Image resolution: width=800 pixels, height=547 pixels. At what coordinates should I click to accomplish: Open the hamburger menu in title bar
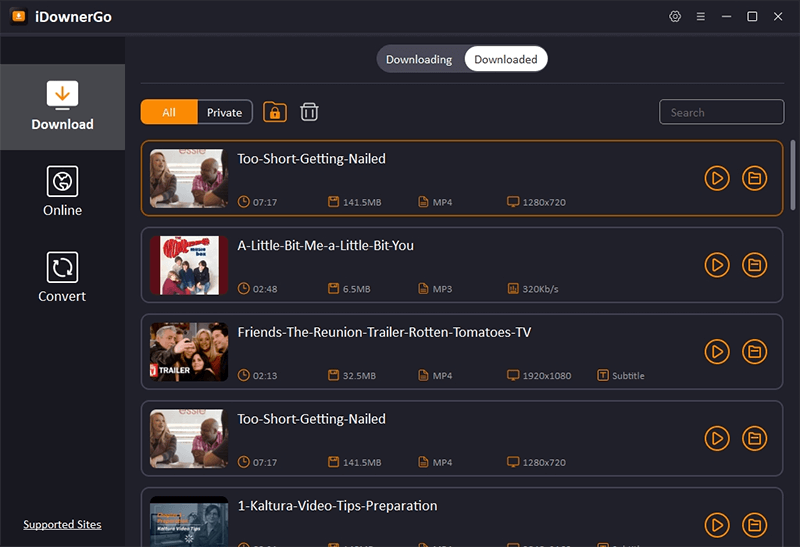point(701,17)
